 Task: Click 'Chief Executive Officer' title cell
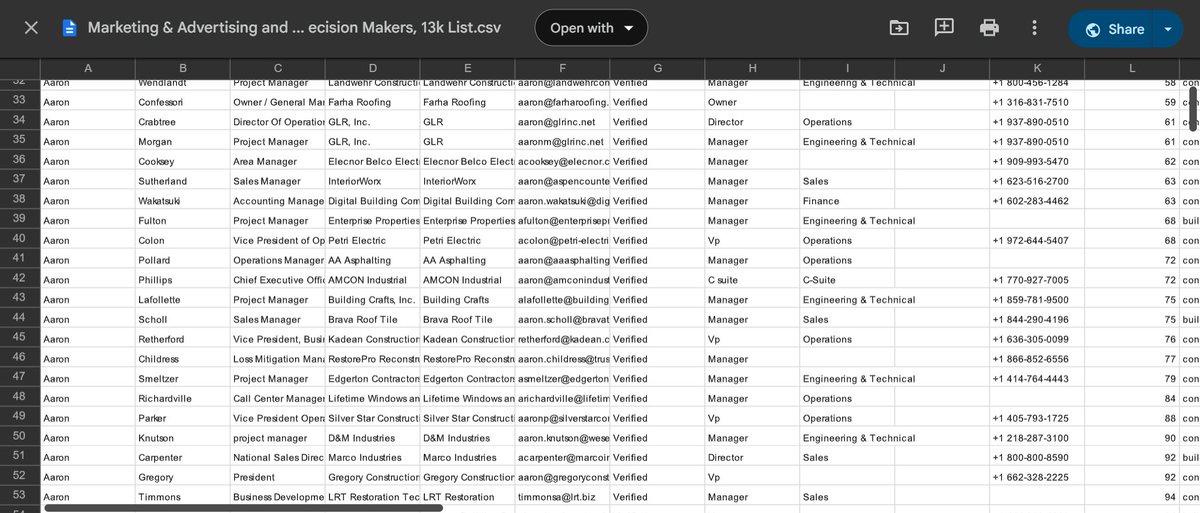click(277, 280)
